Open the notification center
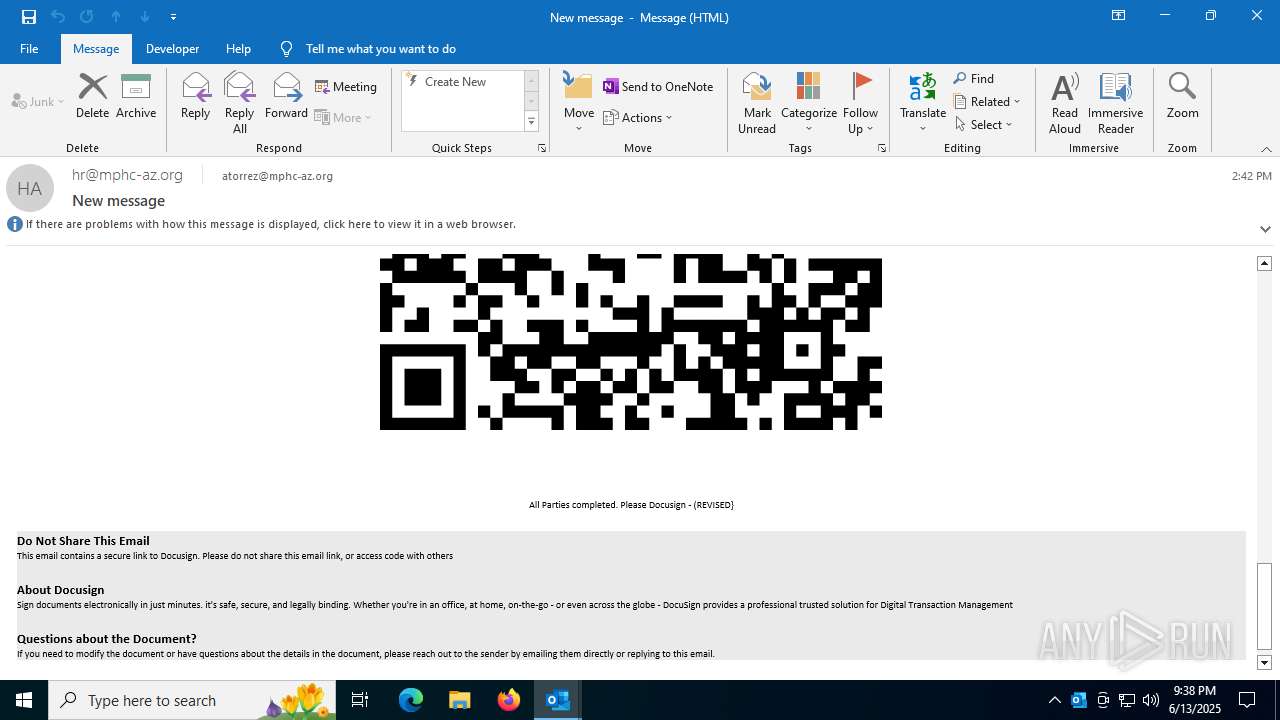1280x720 pixels. coord(1247,700)
